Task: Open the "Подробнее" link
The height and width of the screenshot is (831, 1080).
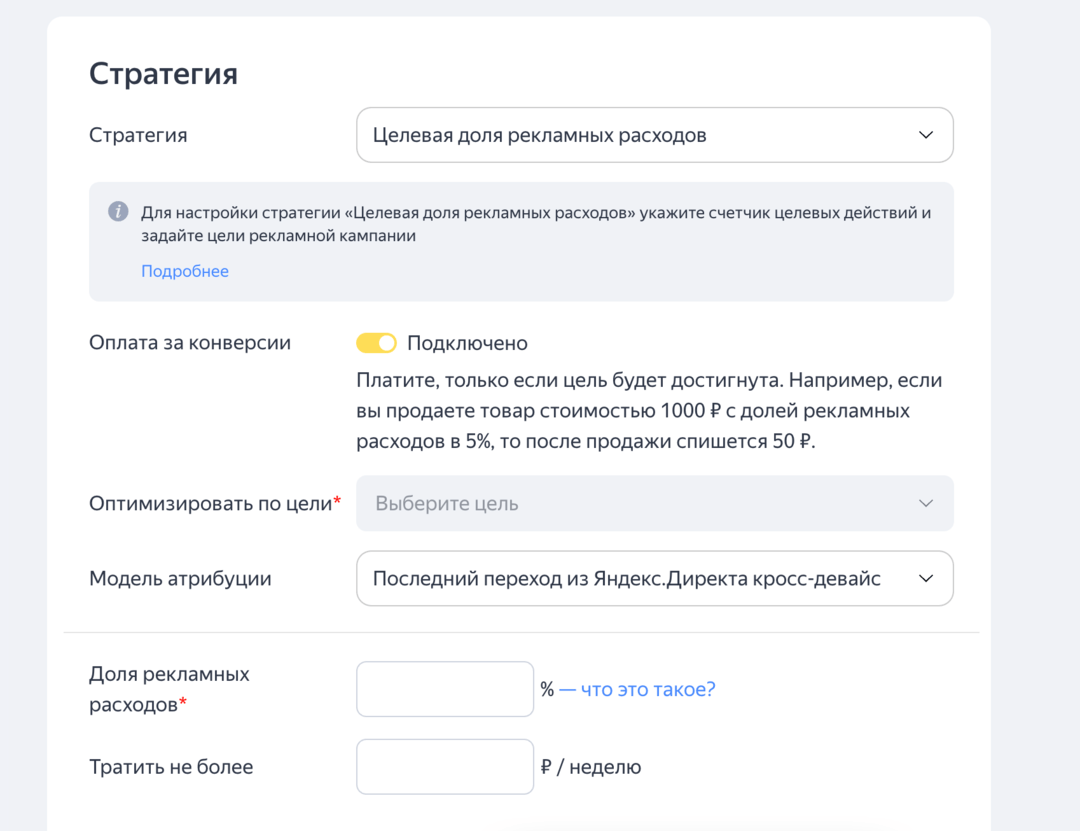Action: coord(184,271)
